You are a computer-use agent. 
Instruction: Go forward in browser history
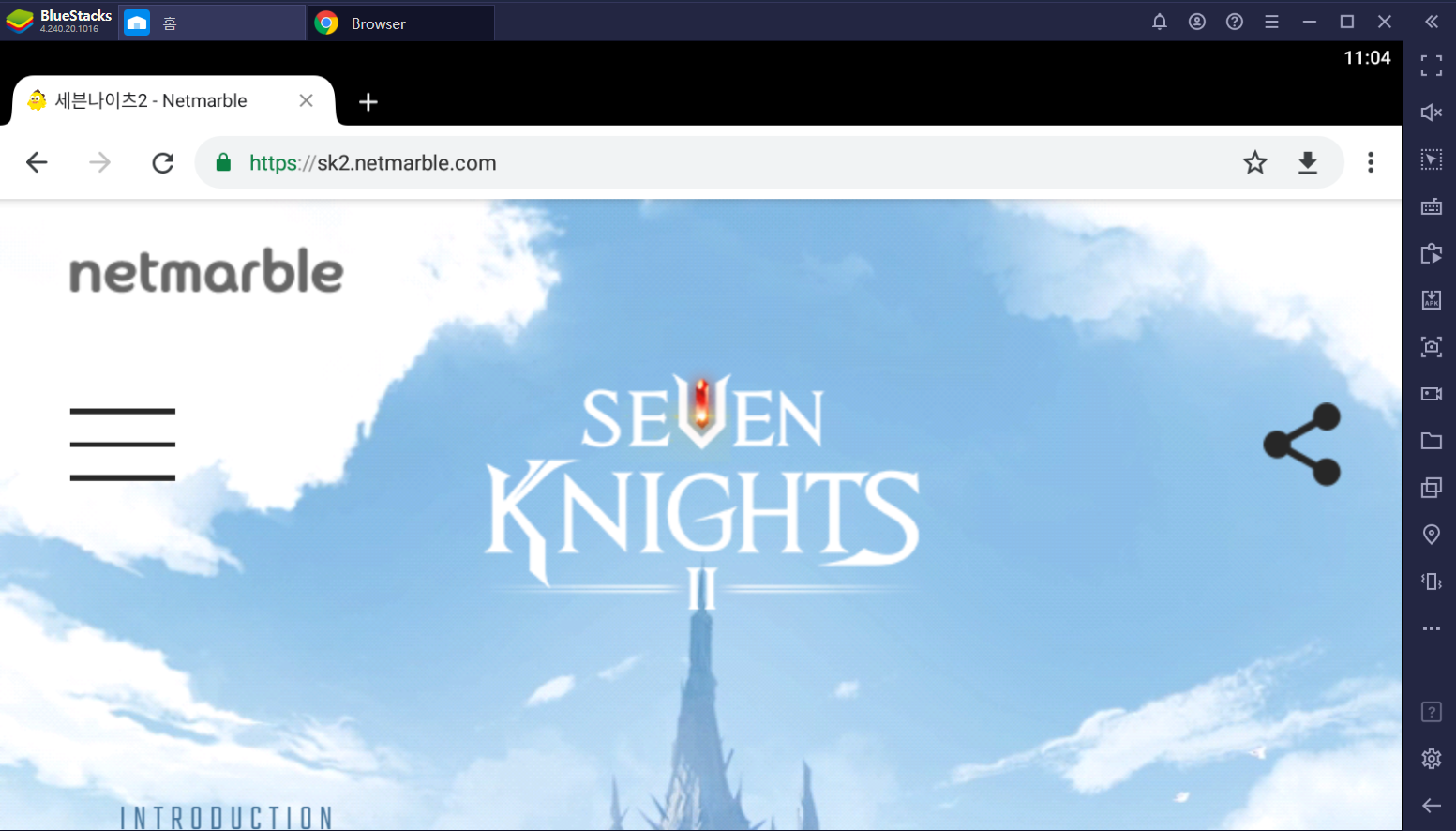coord(99,162)
